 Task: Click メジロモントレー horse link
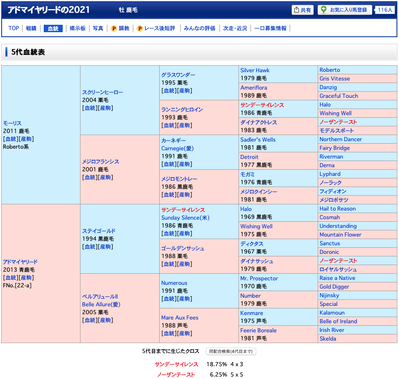tap(179, 179)
